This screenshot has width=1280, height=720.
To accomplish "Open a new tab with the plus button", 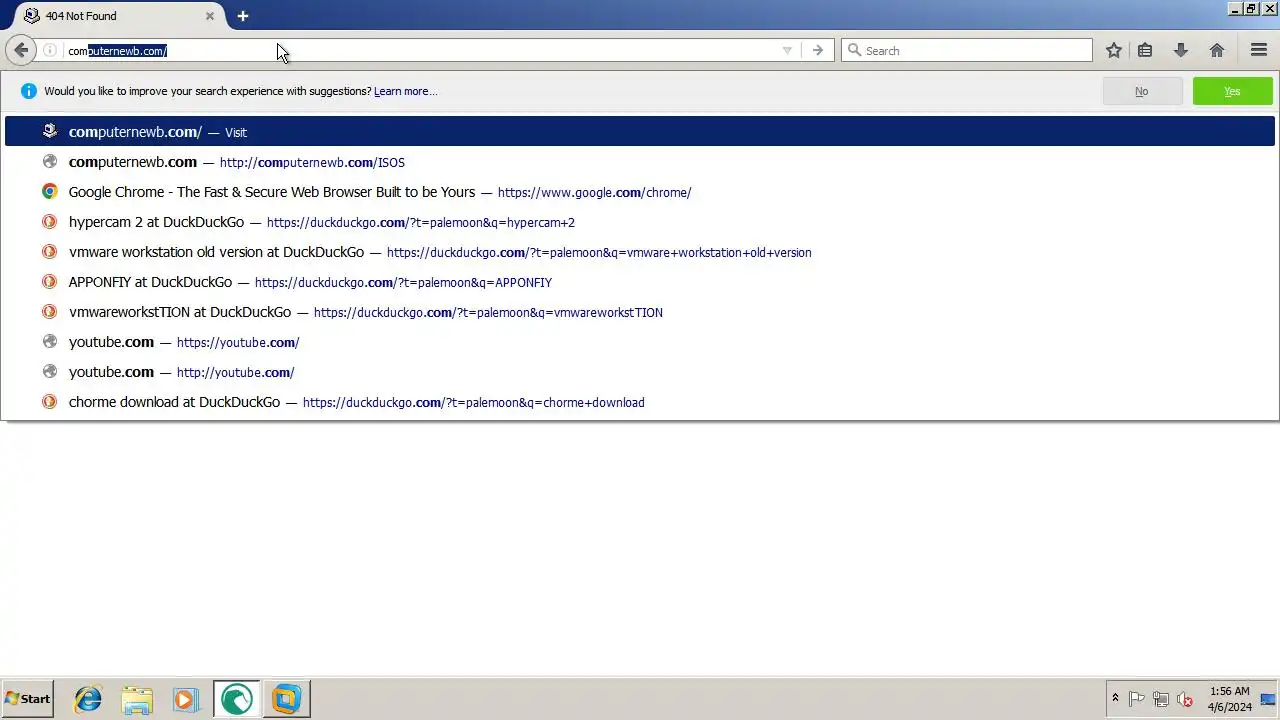I will click(x=242, y=16).
